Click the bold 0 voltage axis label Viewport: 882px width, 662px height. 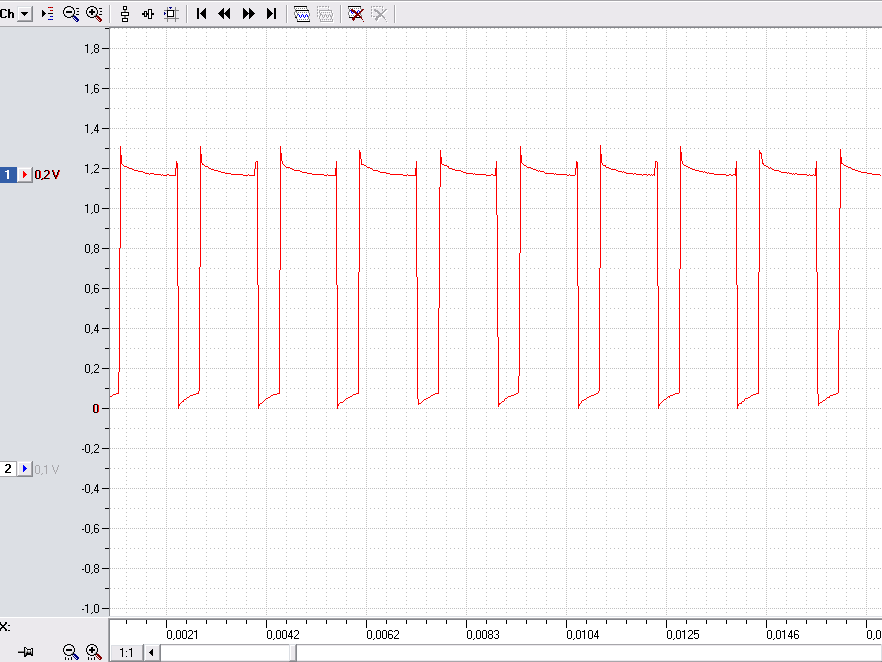coord(96,409)
